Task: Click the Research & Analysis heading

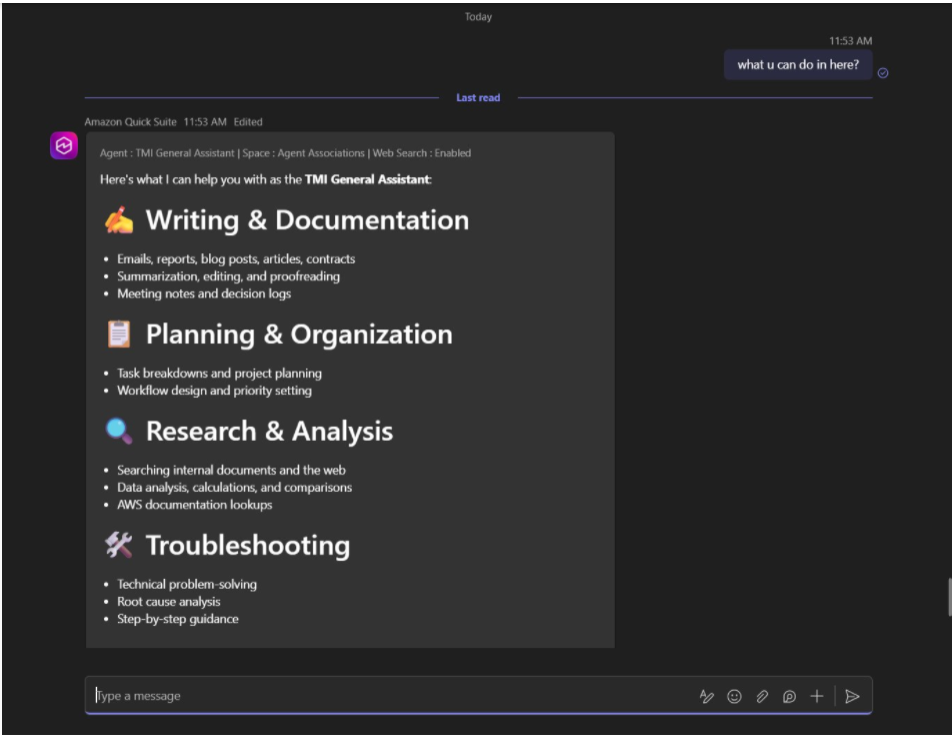Action: (x=270, y=432)
